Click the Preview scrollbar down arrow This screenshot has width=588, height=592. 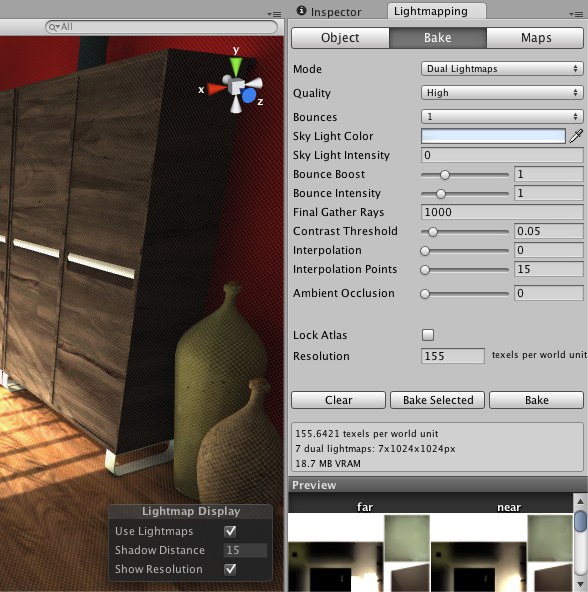[x=580, y=584]
